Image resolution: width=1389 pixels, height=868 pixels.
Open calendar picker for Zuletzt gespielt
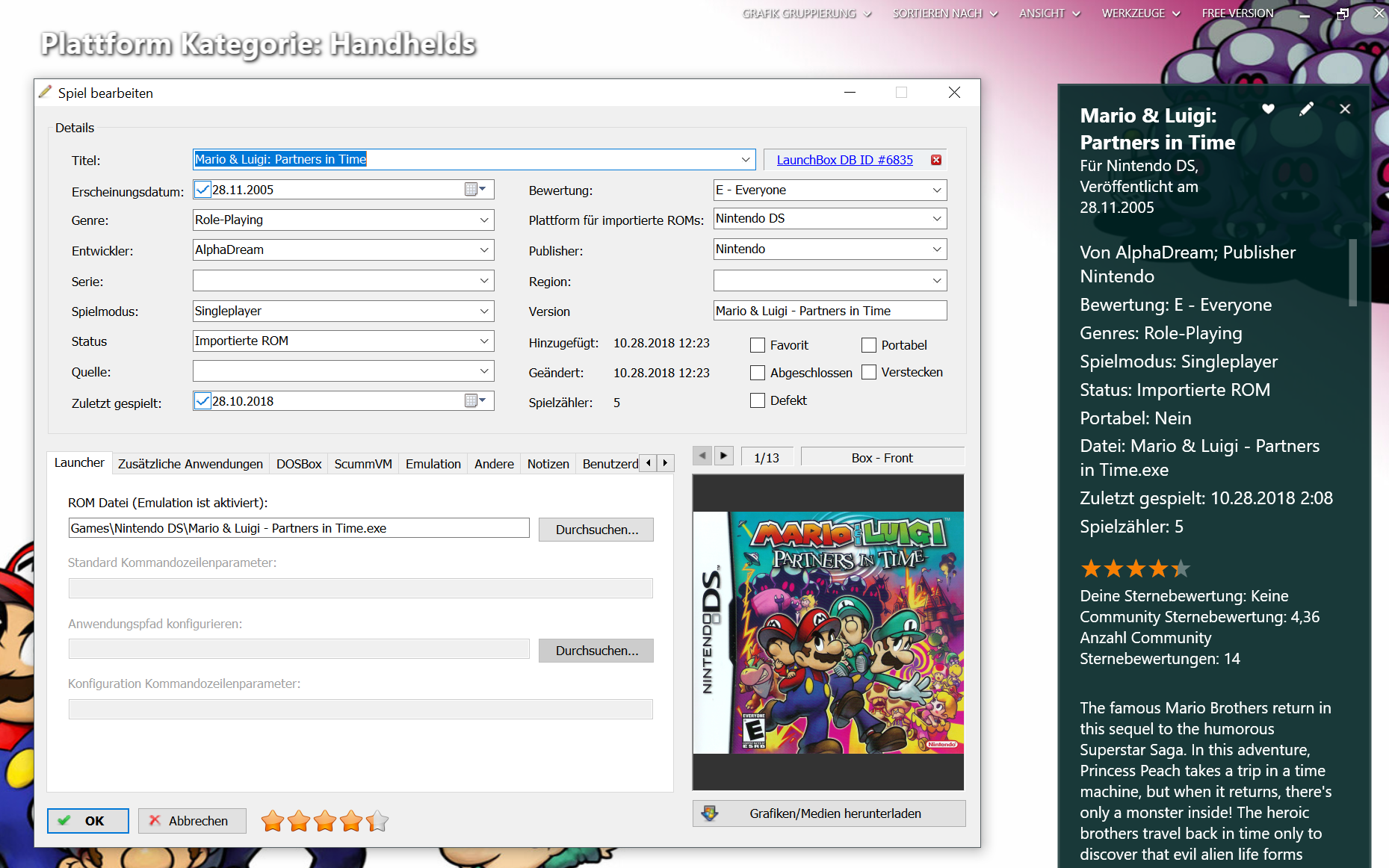tap(475, 401)
